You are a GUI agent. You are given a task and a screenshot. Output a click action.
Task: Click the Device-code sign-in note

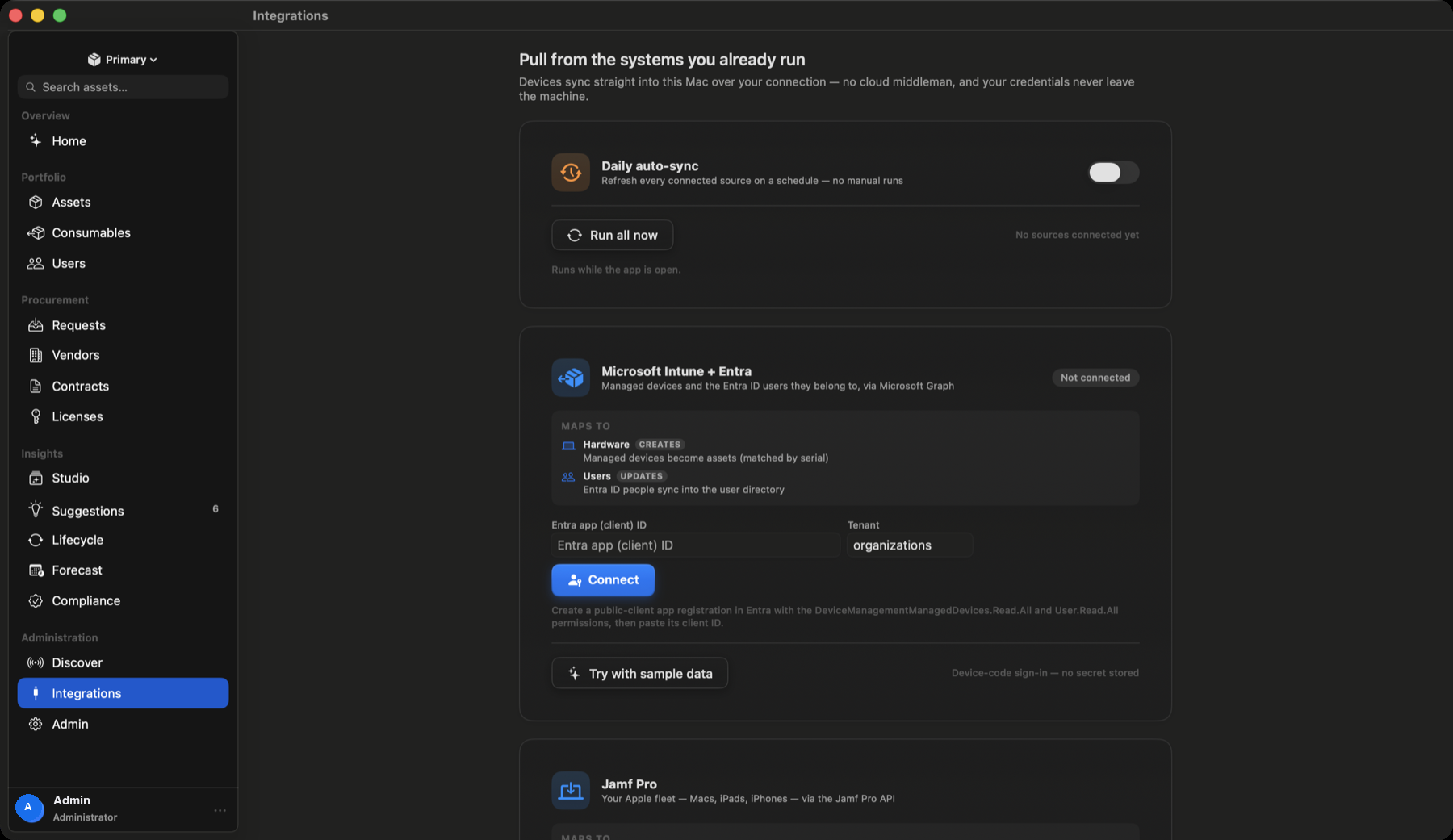1045,673
